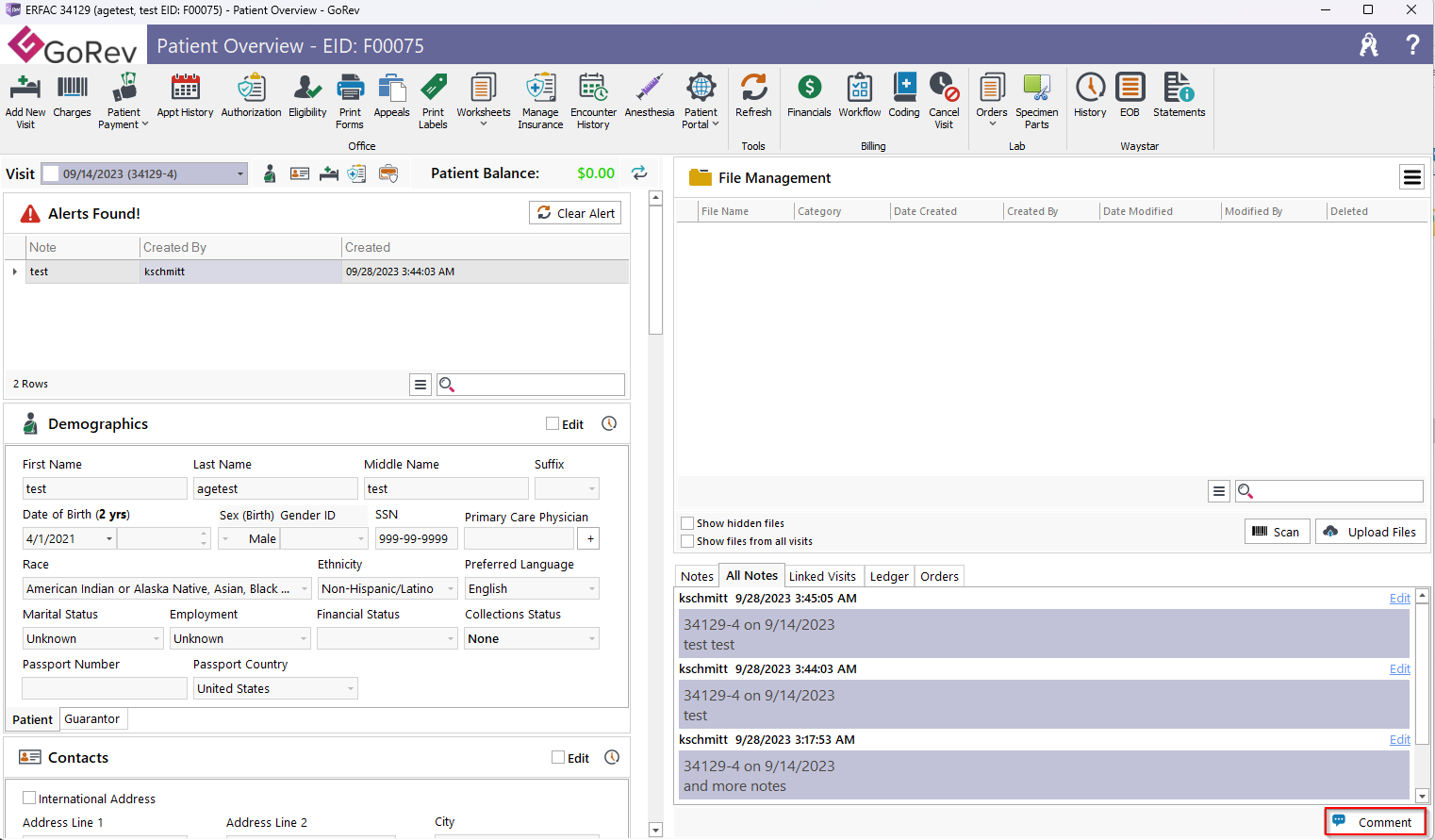The image size is (1435, 840).
Task: Open Appt History calendar
Action: pyautogui.click(x=185, y=95)
